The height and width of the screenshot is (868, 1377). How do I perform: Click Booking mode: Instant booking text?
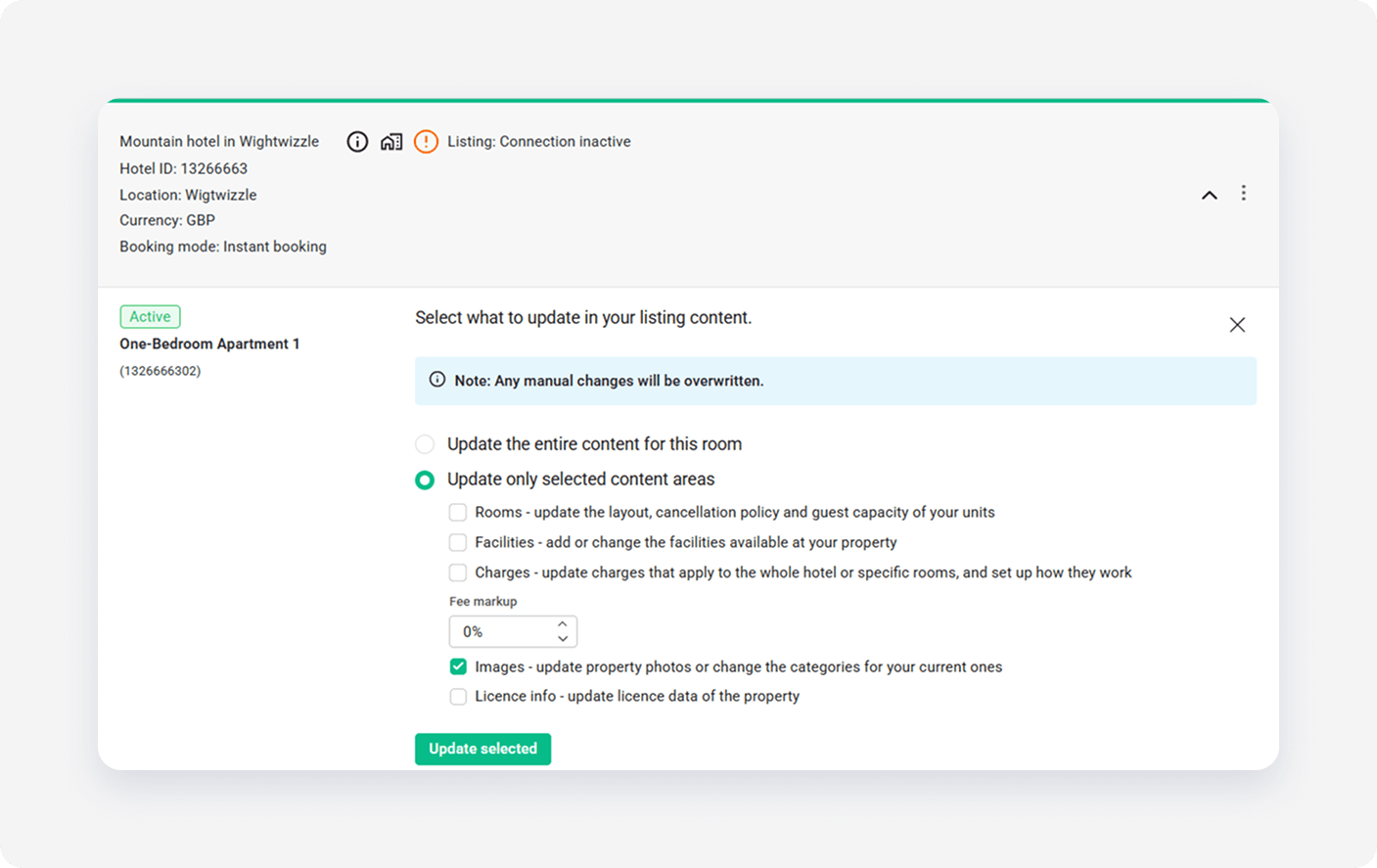click(223, 247)
